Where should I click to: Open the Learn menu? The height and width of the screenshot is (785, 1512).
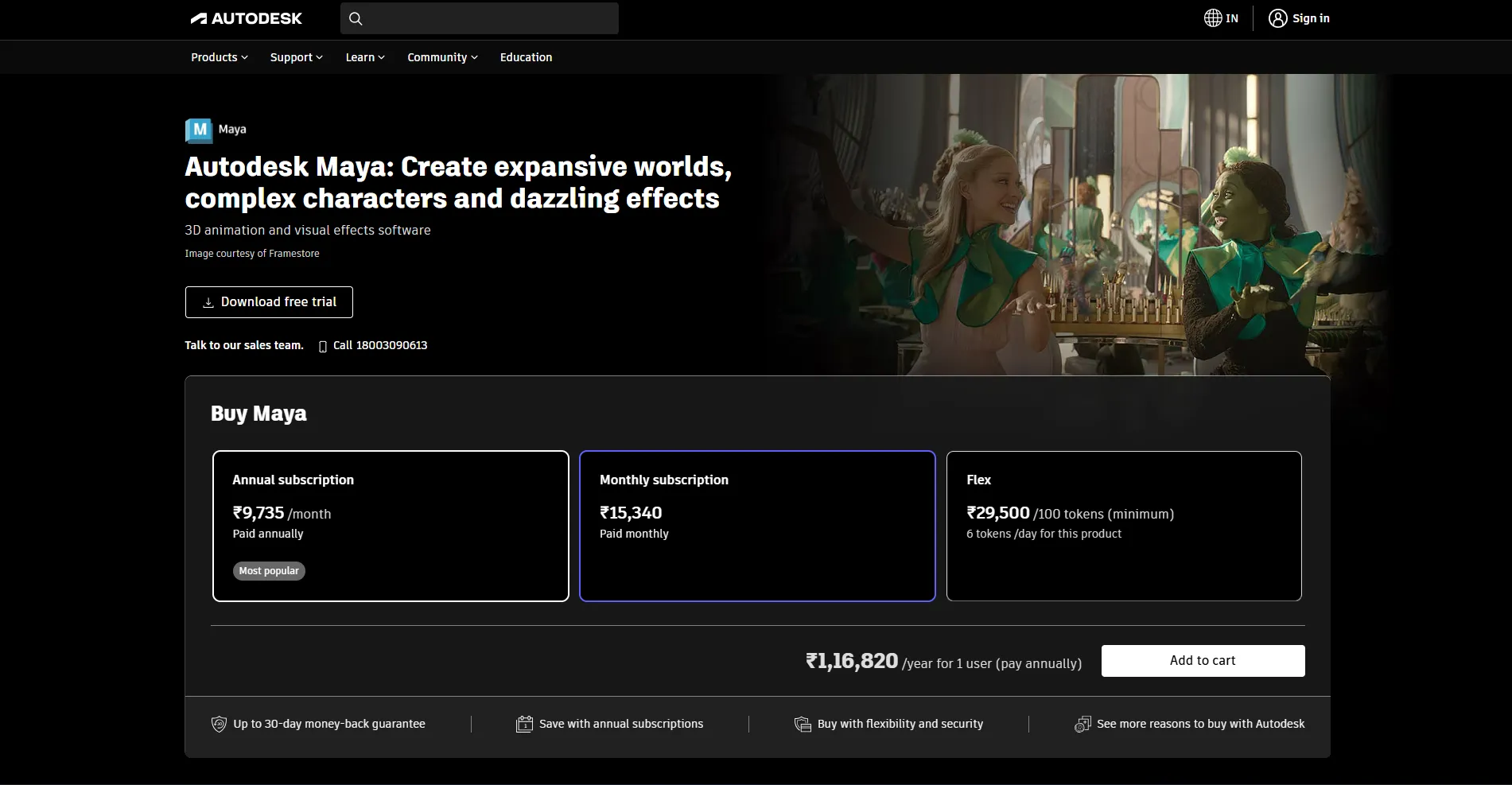coord(364,57)
